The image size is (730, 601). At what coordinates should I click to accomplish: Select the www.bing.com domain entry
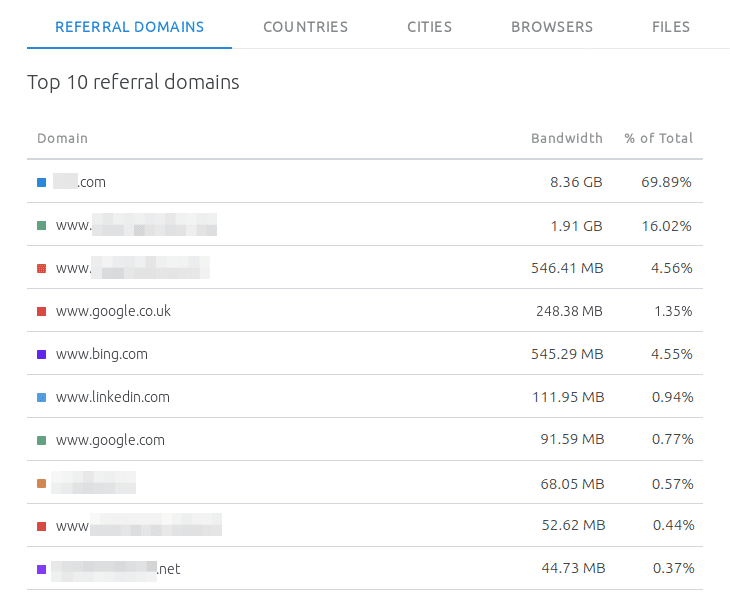(x=101, y=354)
